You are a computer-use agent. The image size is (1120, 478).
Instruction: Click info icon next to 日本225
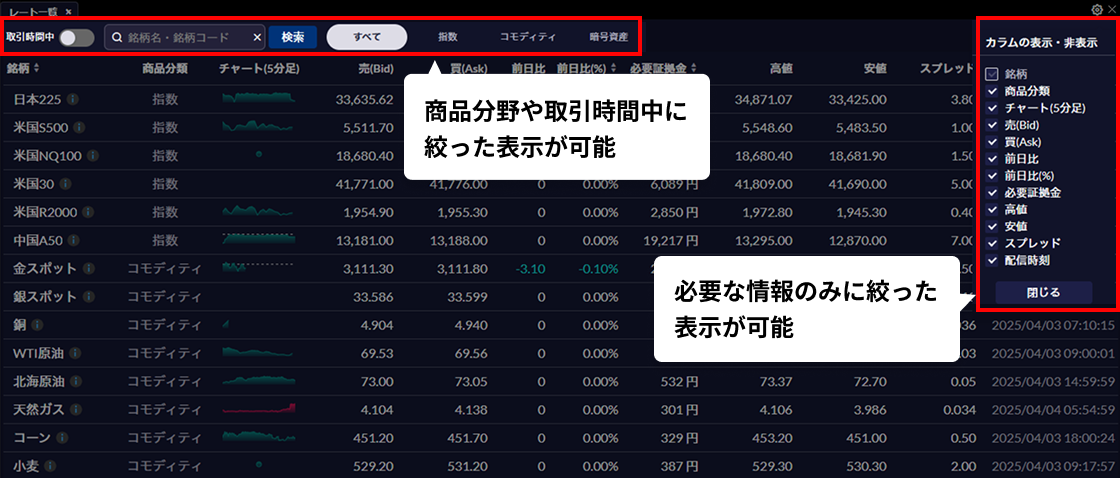pyautogui.click(x=73, y=100)
